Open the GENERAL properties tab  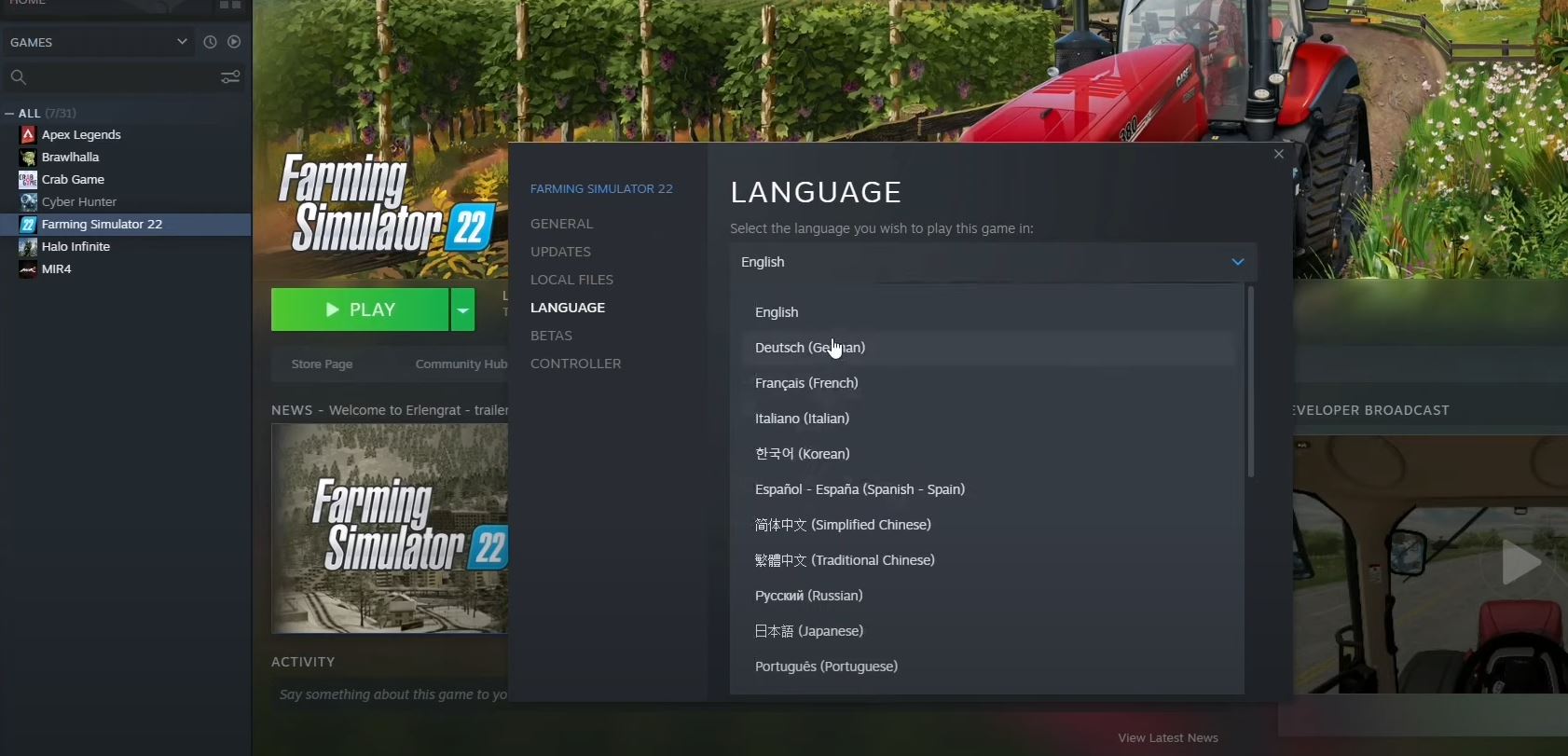coord(561,224)
